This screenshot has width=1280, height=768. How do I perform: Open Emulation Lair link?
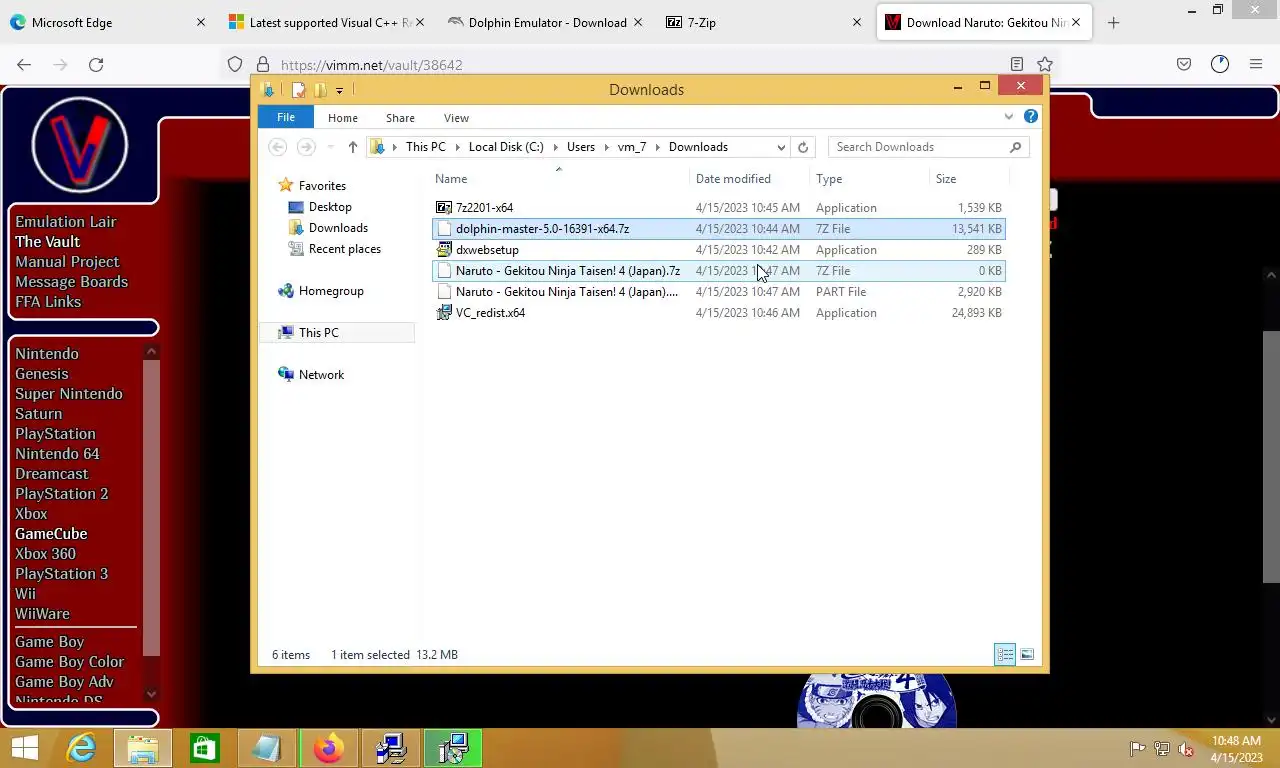pos(66,222)
